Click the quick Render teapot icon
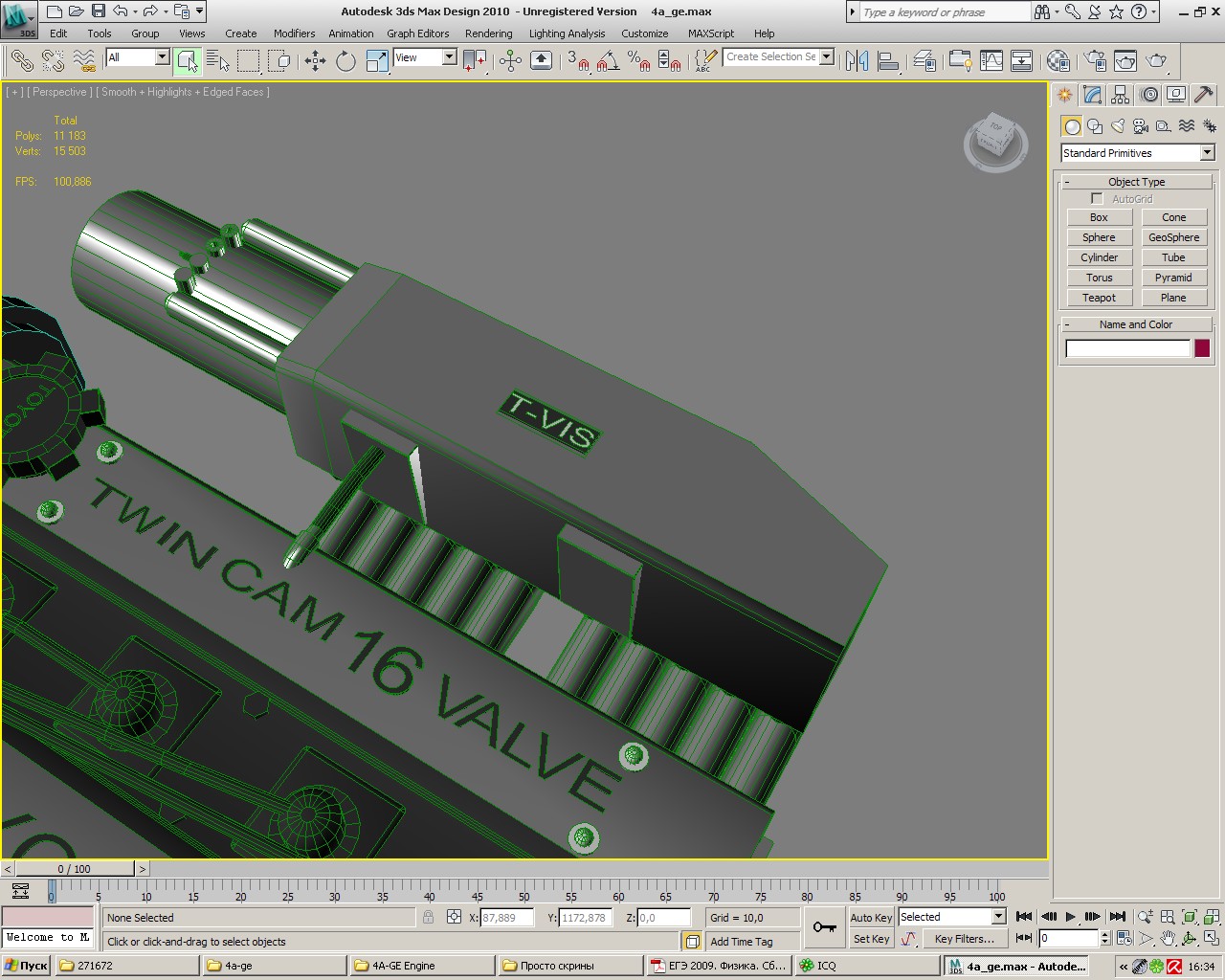The image size is (1225, 980). coord(1157,61)
